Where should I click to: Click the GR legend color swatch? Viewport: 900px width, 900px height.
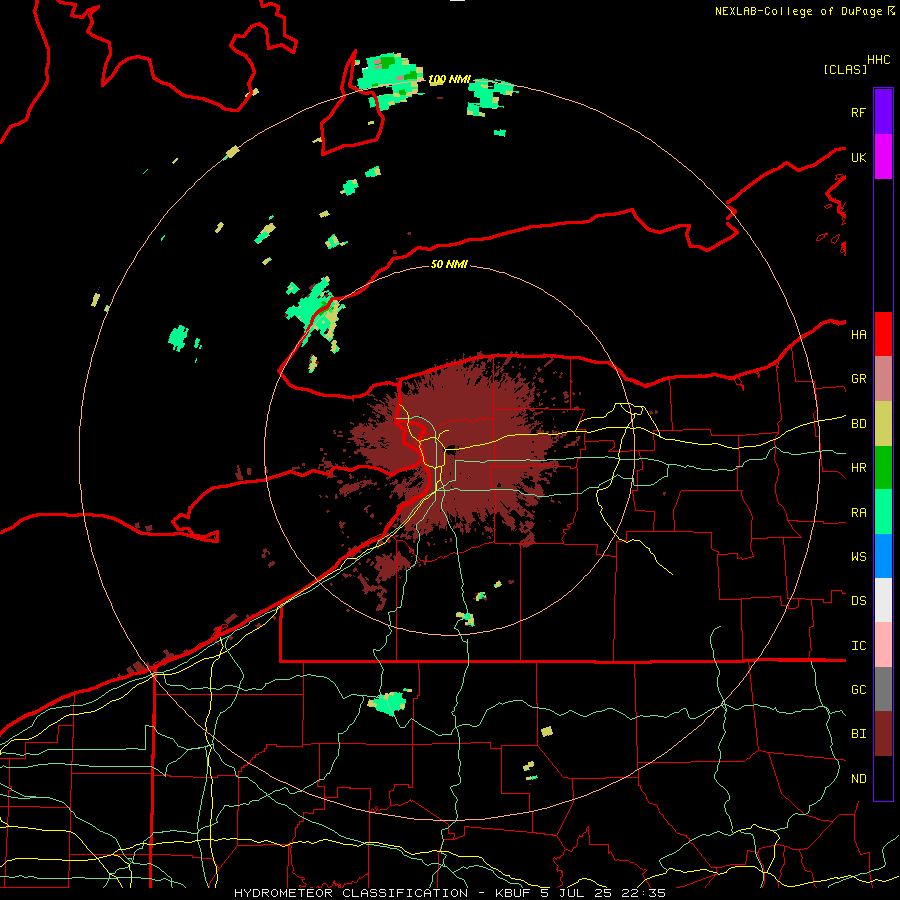(x=883, y=379)
